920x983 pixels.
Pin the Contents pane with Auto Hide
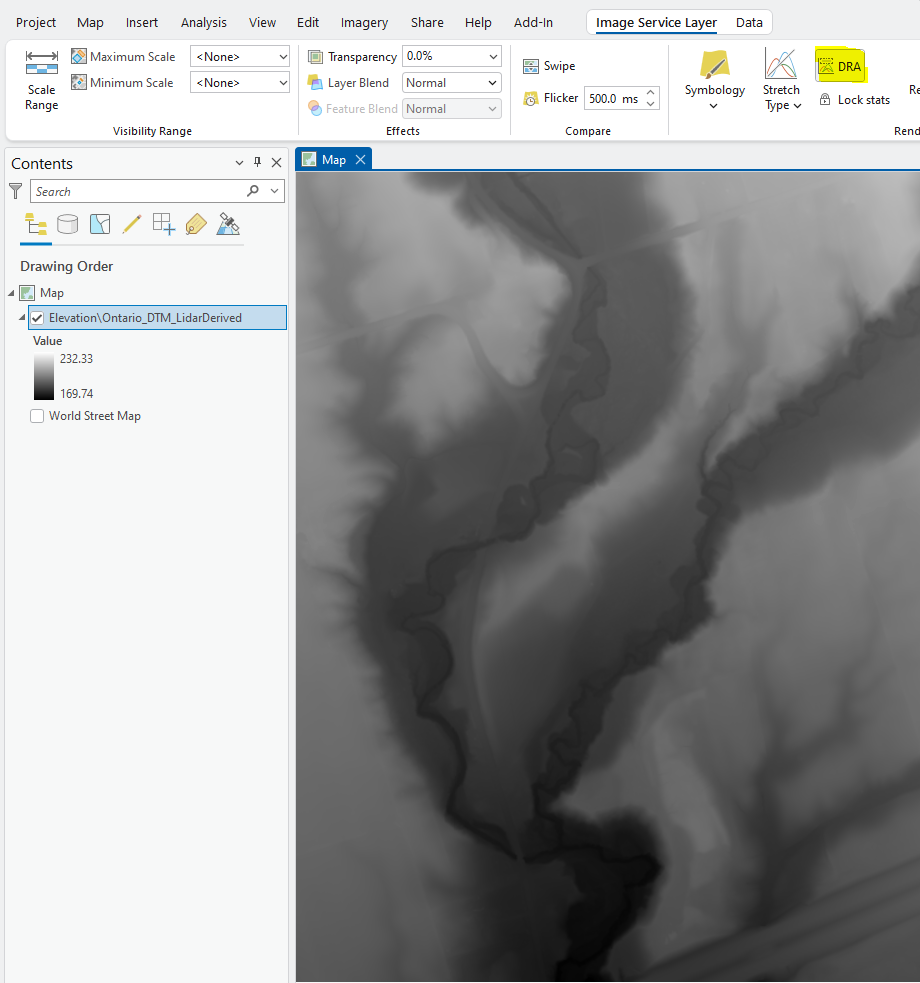pos(257,162)
